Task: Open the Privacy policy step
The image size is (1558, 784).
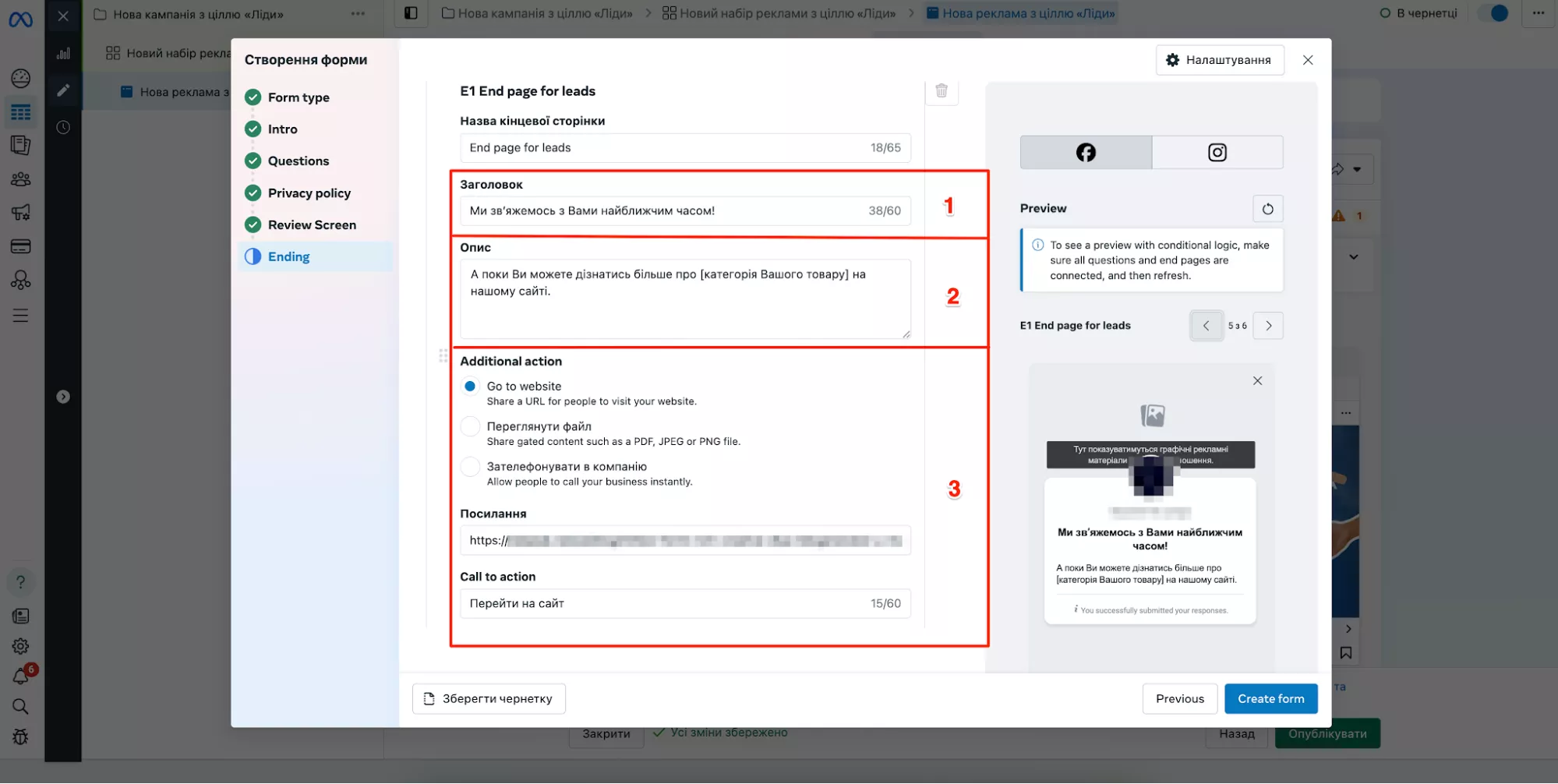Action: [309, 193]
